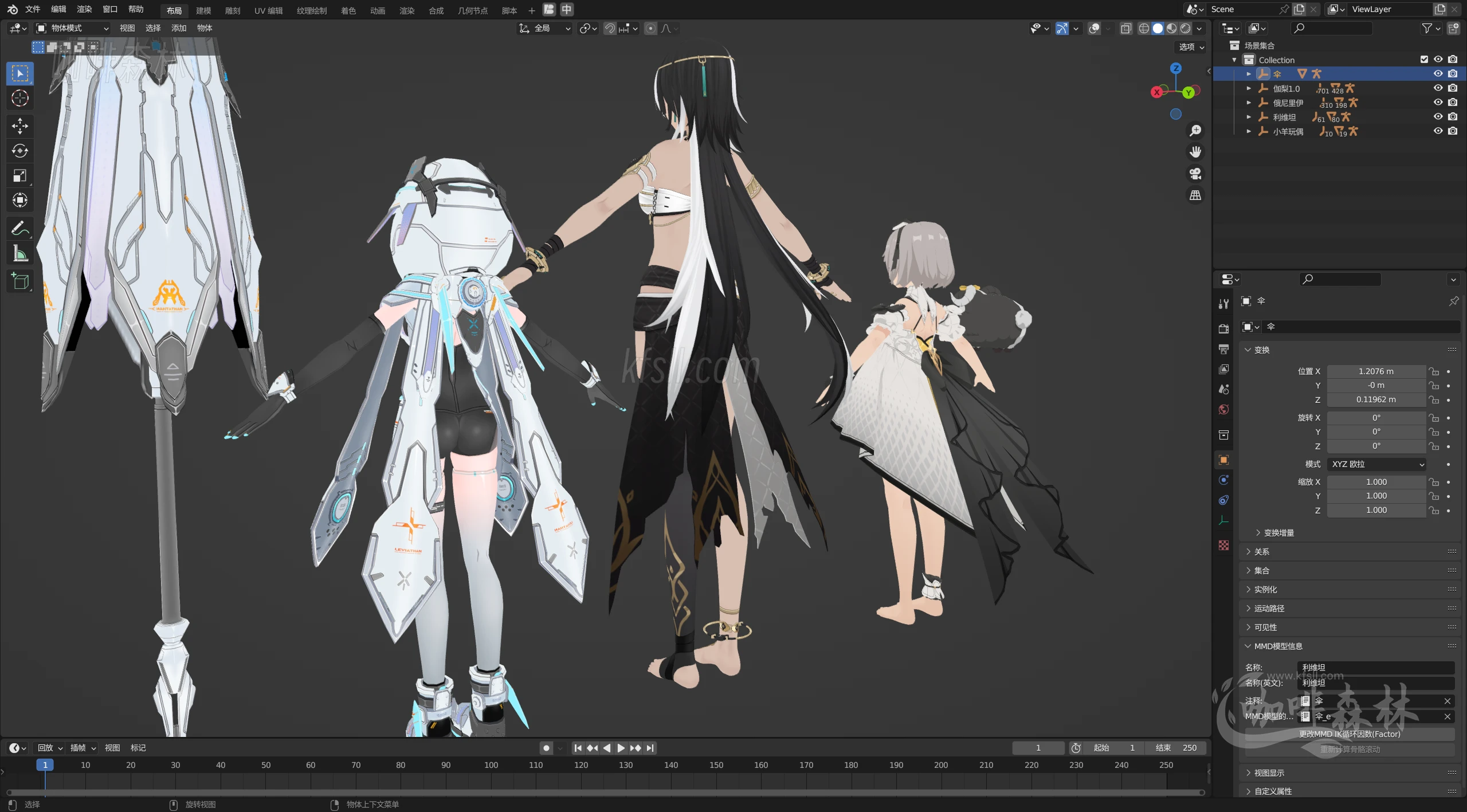The image size is (1467, 812).
Task: Click 位置 X value field 1.2076 m
Action: [1376, 371]
